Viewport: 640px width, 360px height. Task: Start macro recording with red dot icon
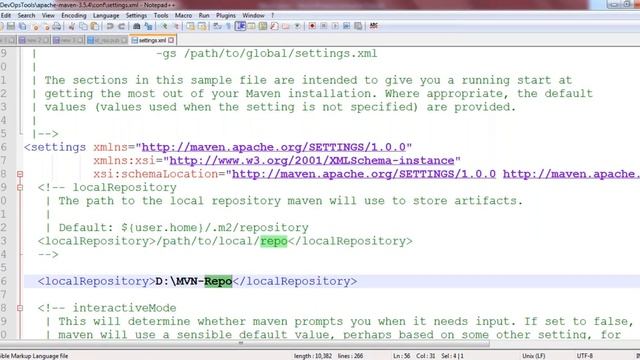click(x=312, y=26)
